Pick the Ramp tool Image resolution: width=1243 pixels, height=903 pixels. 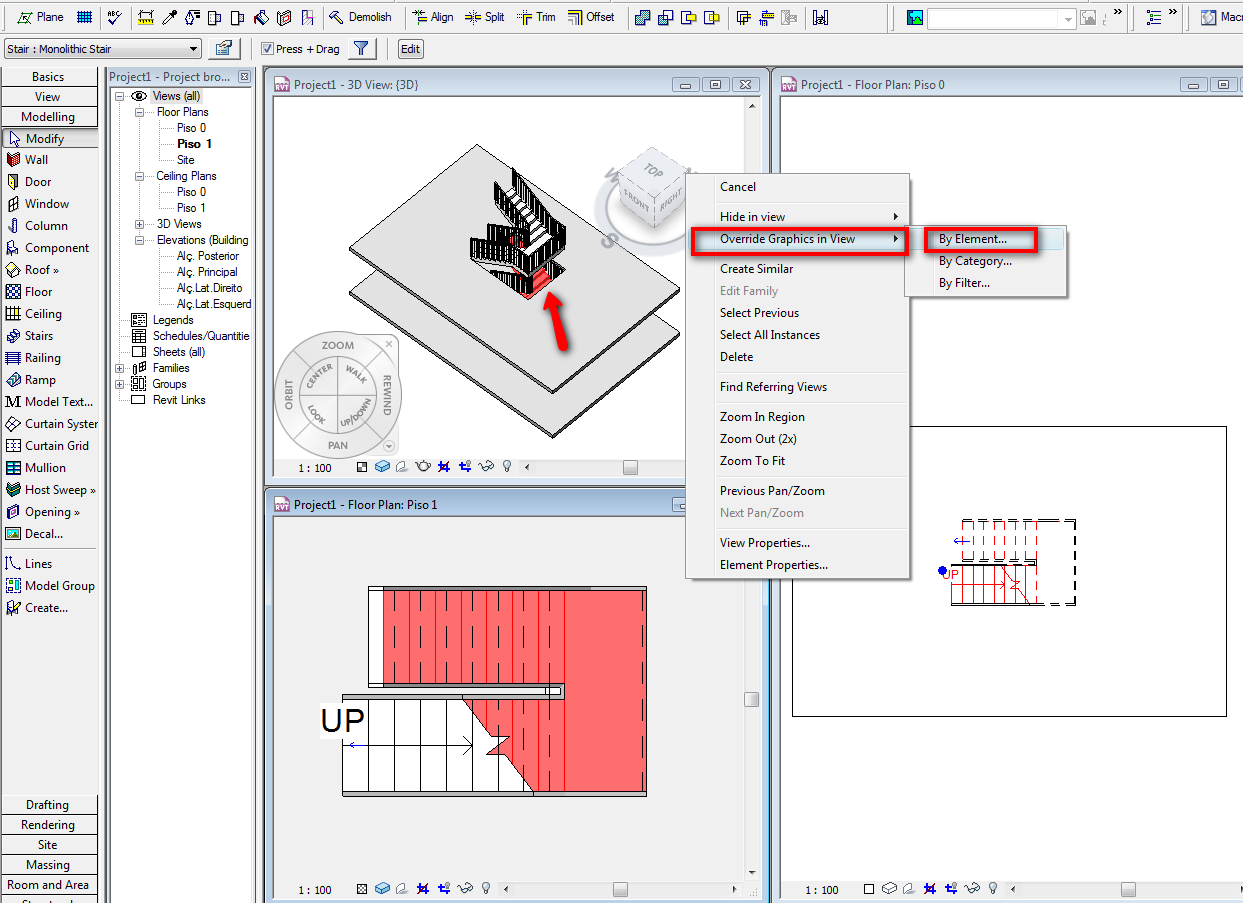click(40, 380)
